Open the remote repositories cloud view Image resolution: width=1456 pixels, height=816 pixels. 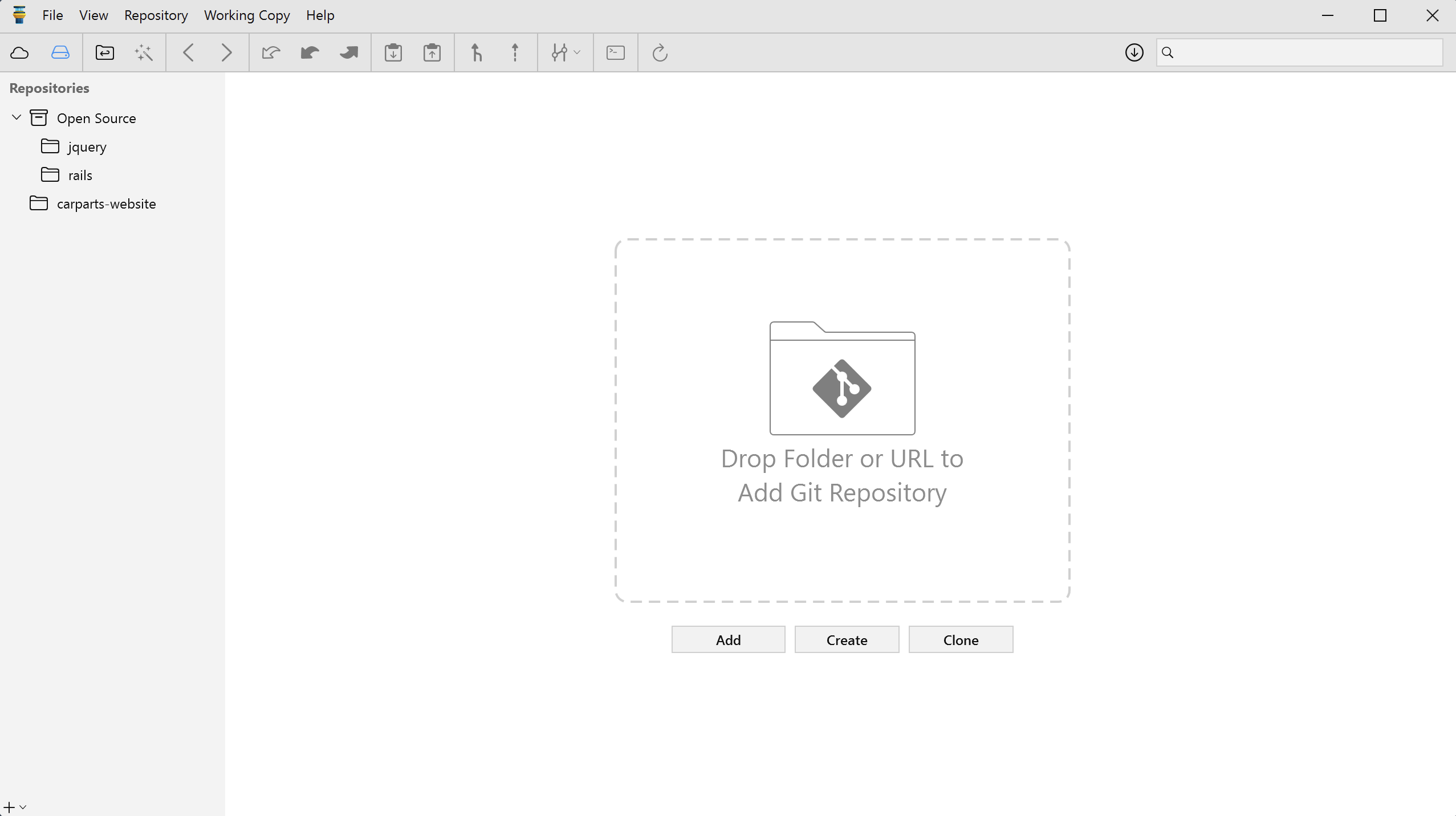20,52
